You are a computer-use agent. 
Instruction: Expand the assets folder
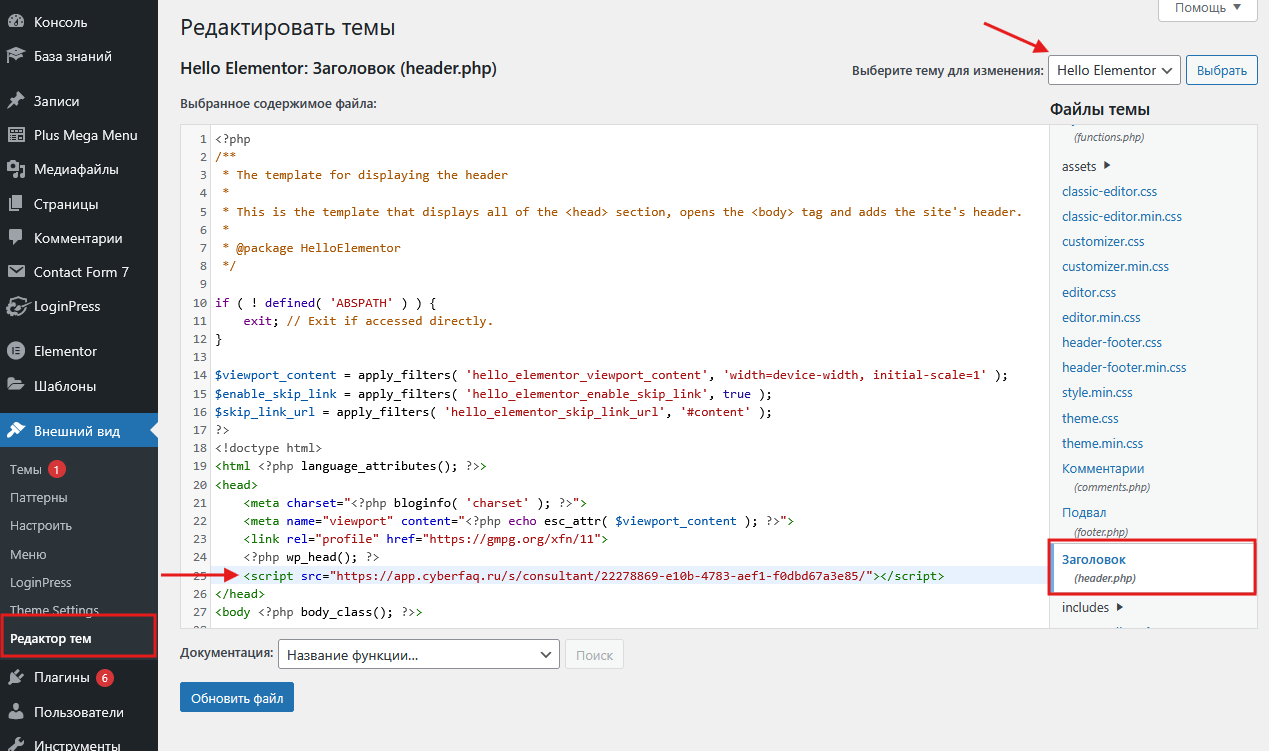(1087, 166)
